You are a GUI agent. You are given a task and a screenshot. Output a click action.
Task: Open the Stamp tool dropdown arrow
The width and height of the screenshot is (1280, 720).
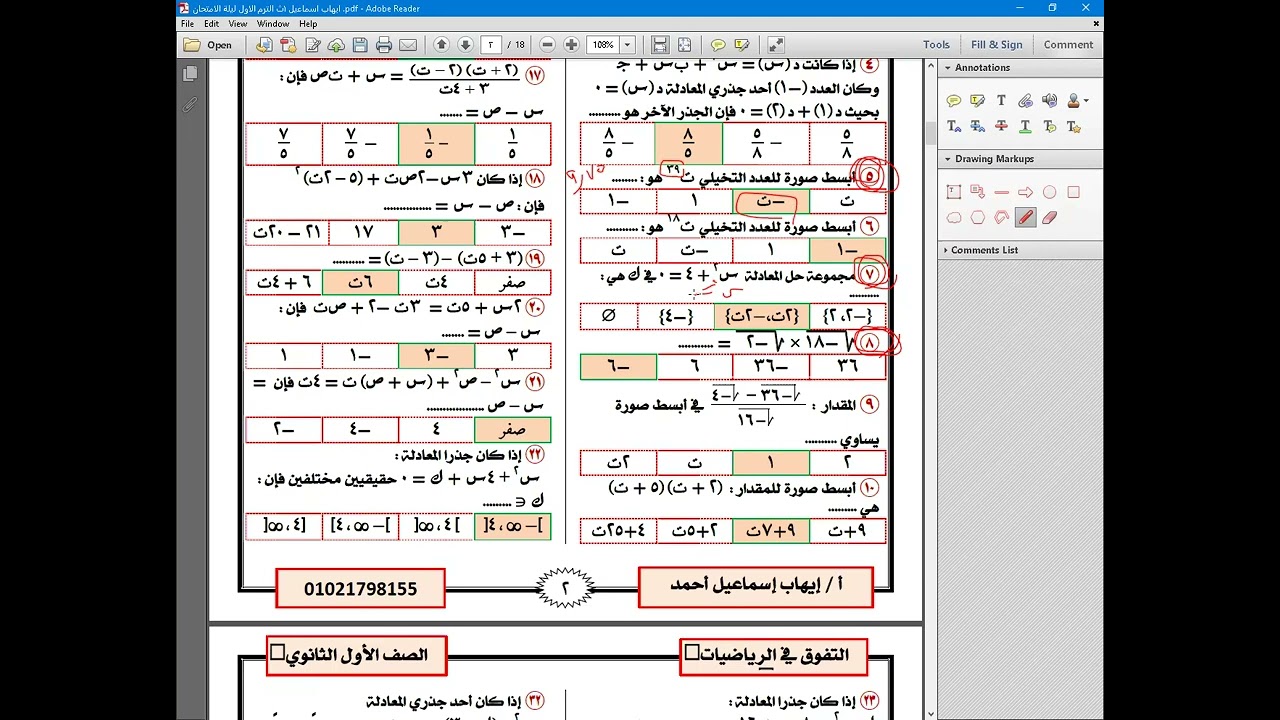tap(1086, 101)
